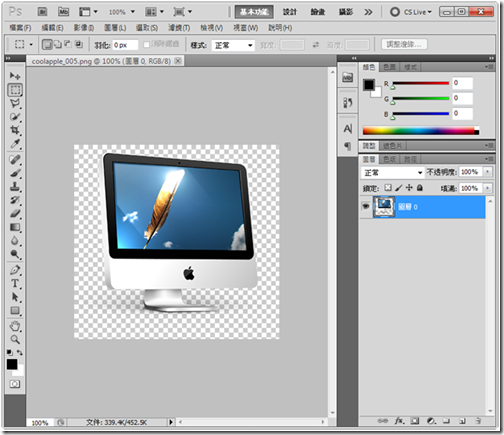Screen dimensions: 504x435
Task: Open the 影像(I) Image menu
Action: [84, 28]
